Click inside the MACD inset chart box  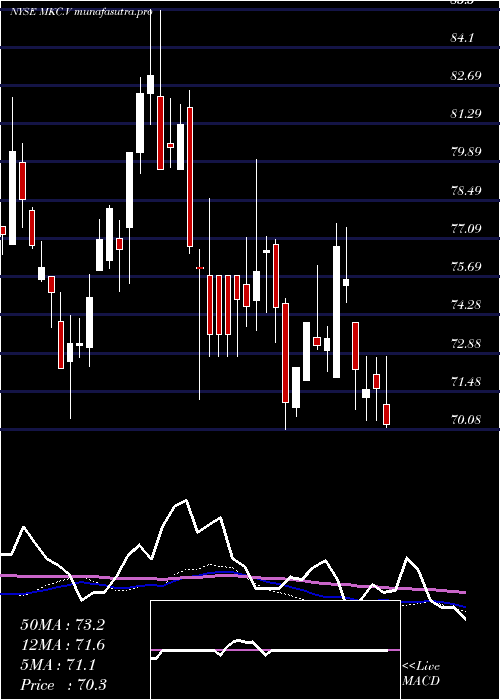pos(275,650)
